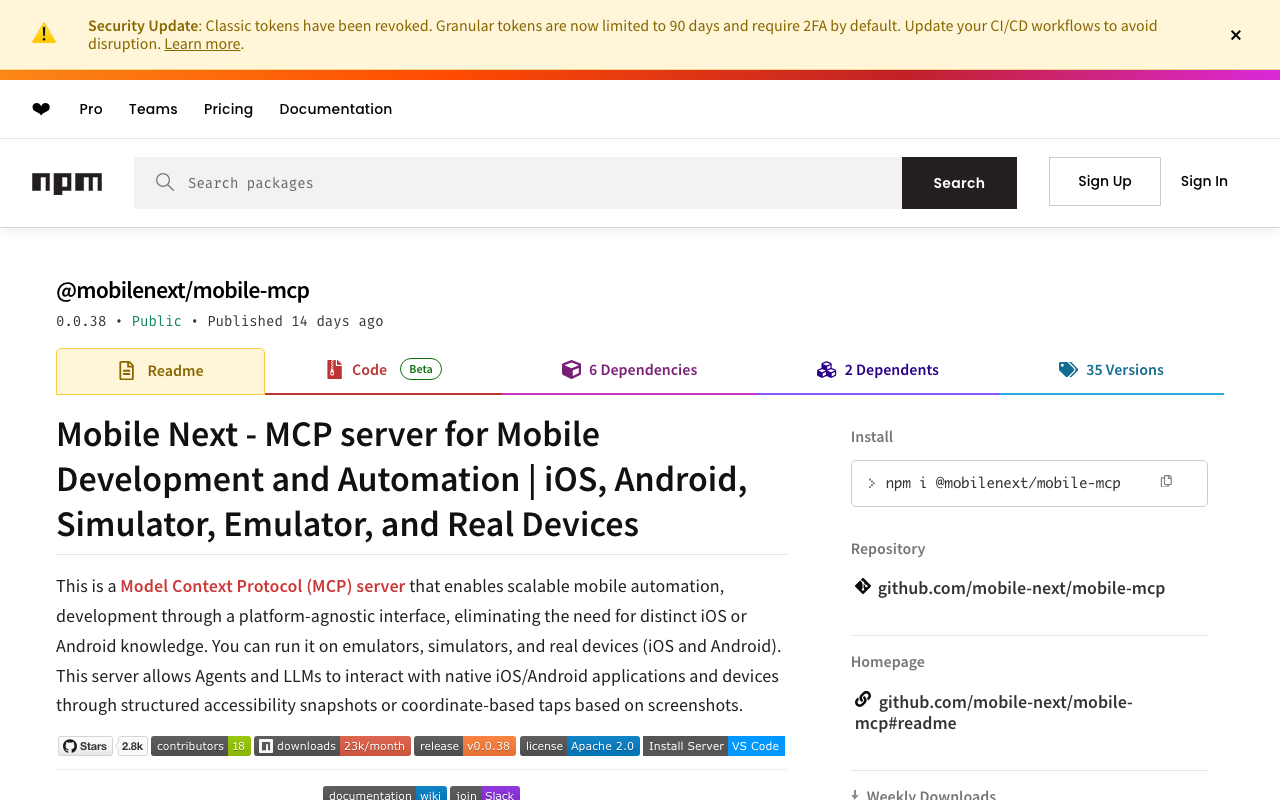Dismiss the security update banner
The width and height of the screenshot is (1280, 800).
[x=1235, y=35]
